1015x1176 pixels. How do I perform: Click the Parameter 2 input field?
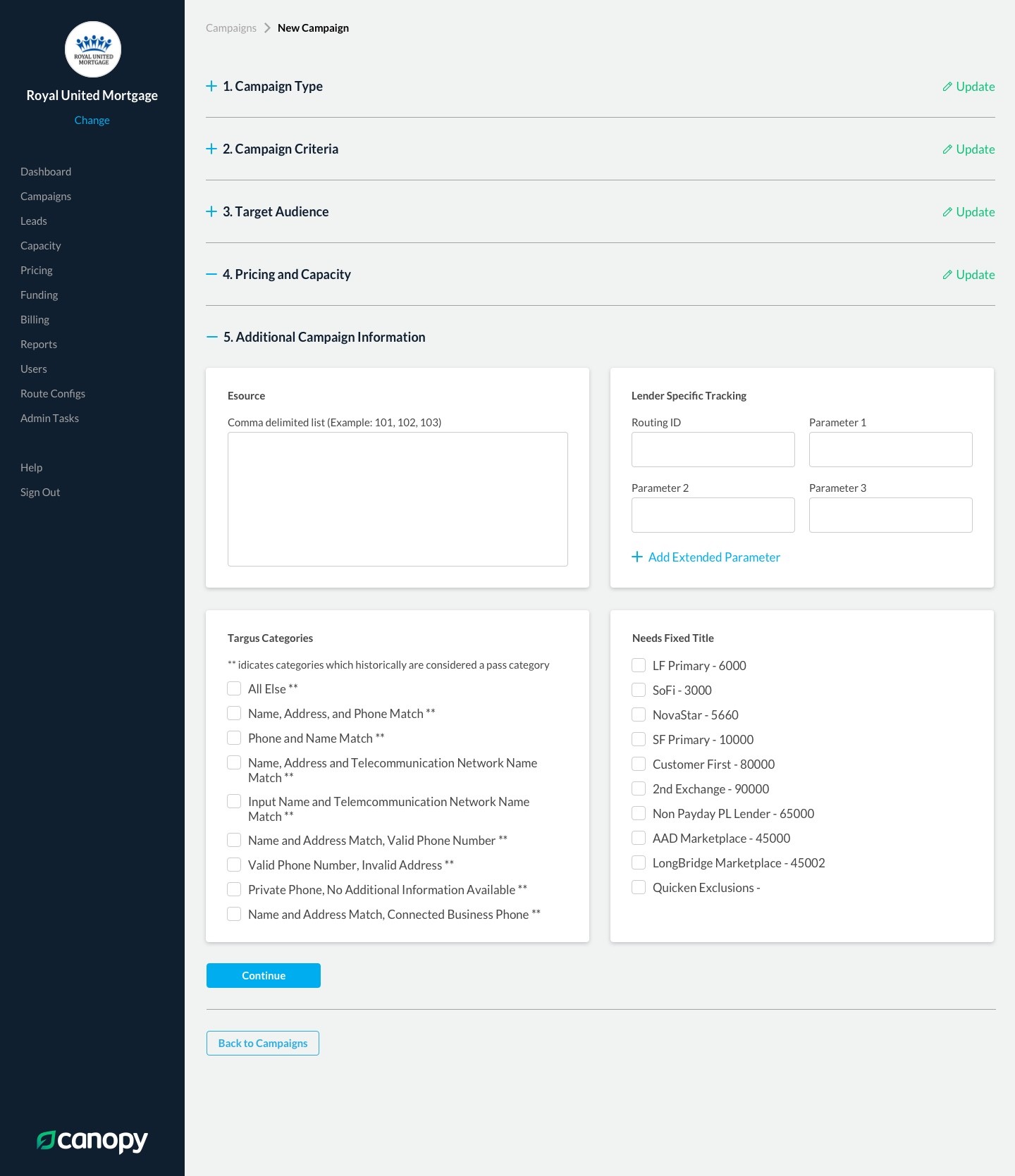(x=713, y=515)
